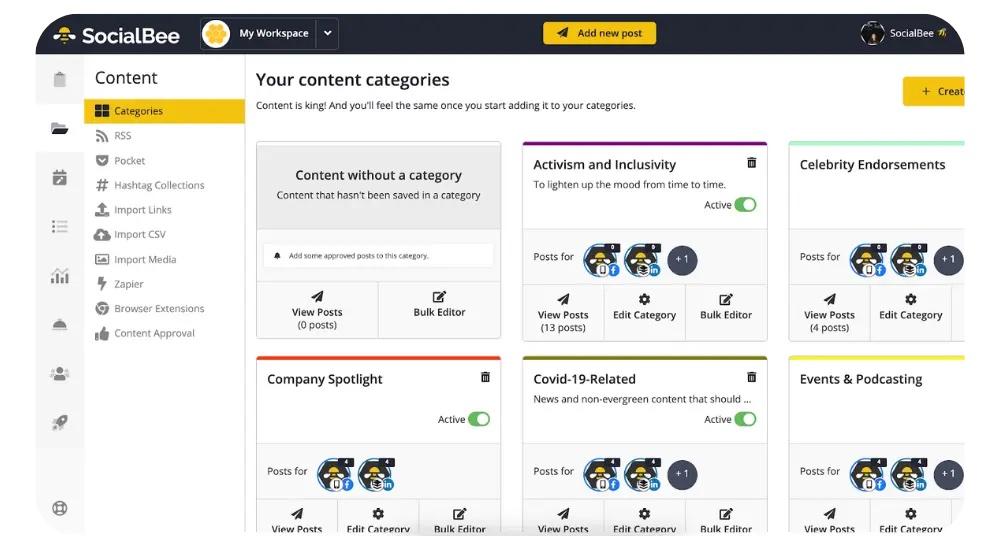Disable the Company Spotlight Active toggle
Viewport: 1000px width, 550px height.
pyautogui.click(x=479, y=420)
